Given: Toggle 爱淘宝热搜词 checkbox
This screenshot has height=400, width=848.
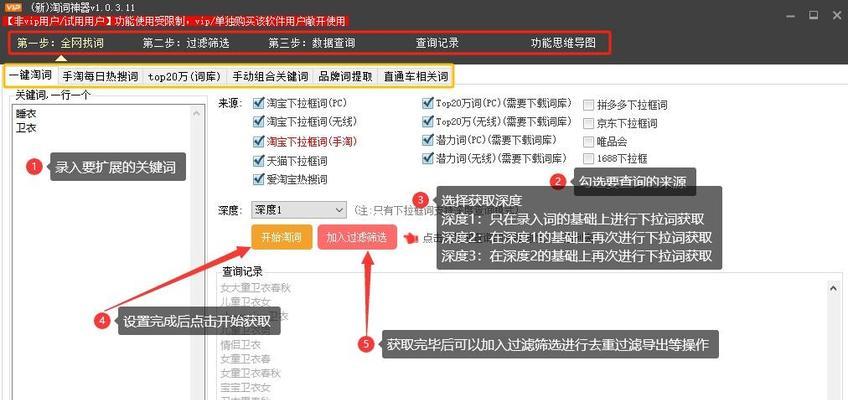Looking at the screenshot, I should point(258,179).
